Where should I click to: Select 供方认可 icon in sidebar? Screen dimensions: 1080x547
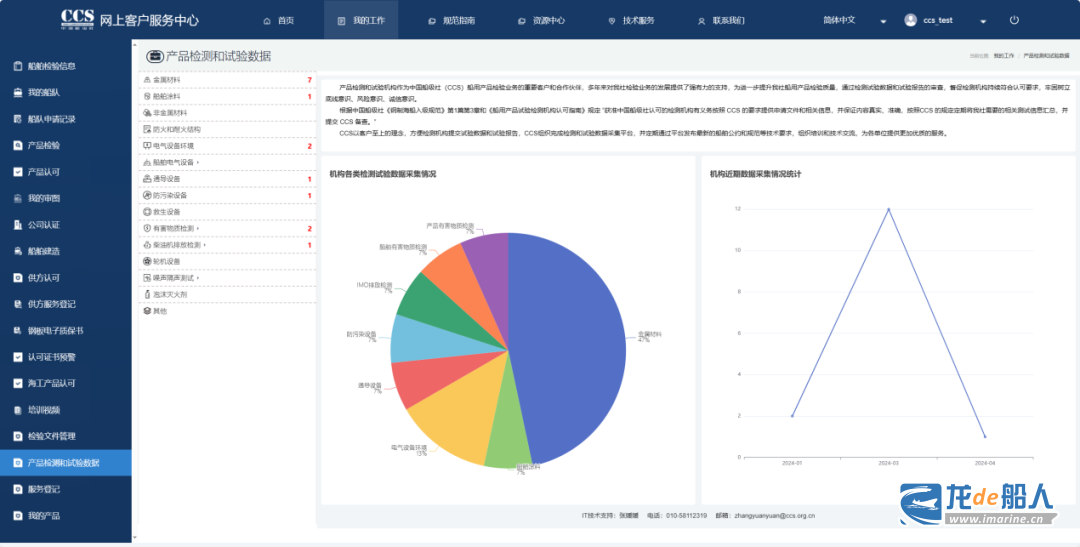coord(18,278)
